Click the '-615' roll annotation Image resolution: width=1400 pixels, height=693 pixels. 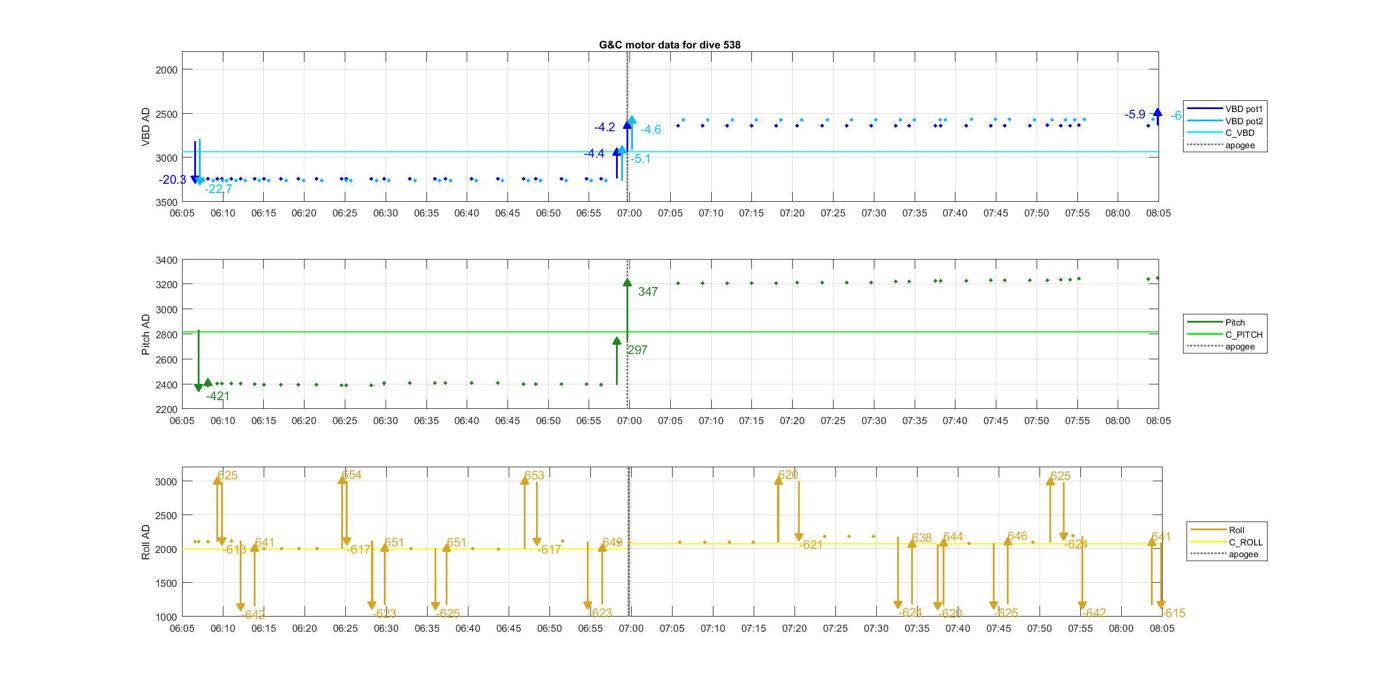1173,613
